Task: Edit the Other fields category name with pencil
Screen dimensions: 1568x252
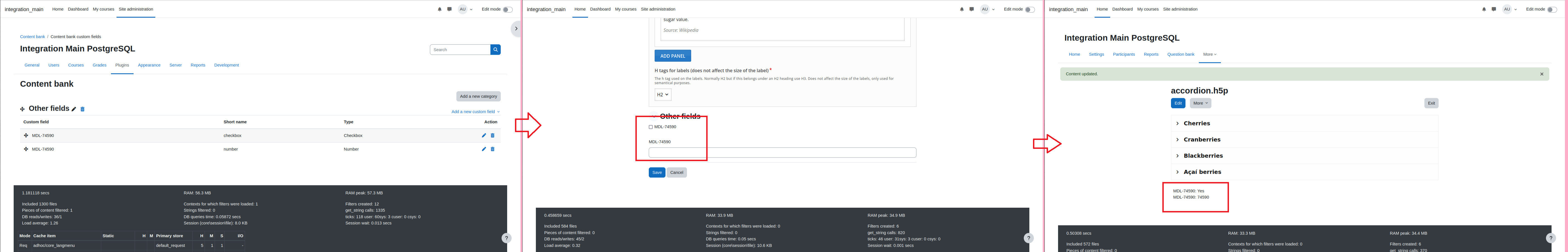Action: 74,109
